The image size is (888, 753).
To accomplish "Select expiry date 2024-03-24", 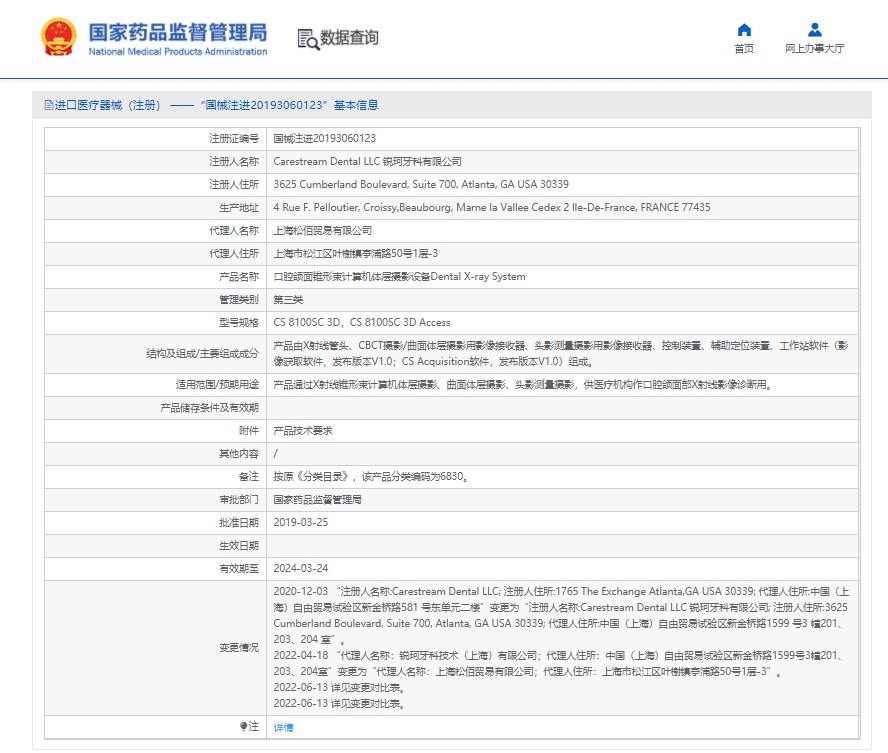I will click(x=301, y=568).
